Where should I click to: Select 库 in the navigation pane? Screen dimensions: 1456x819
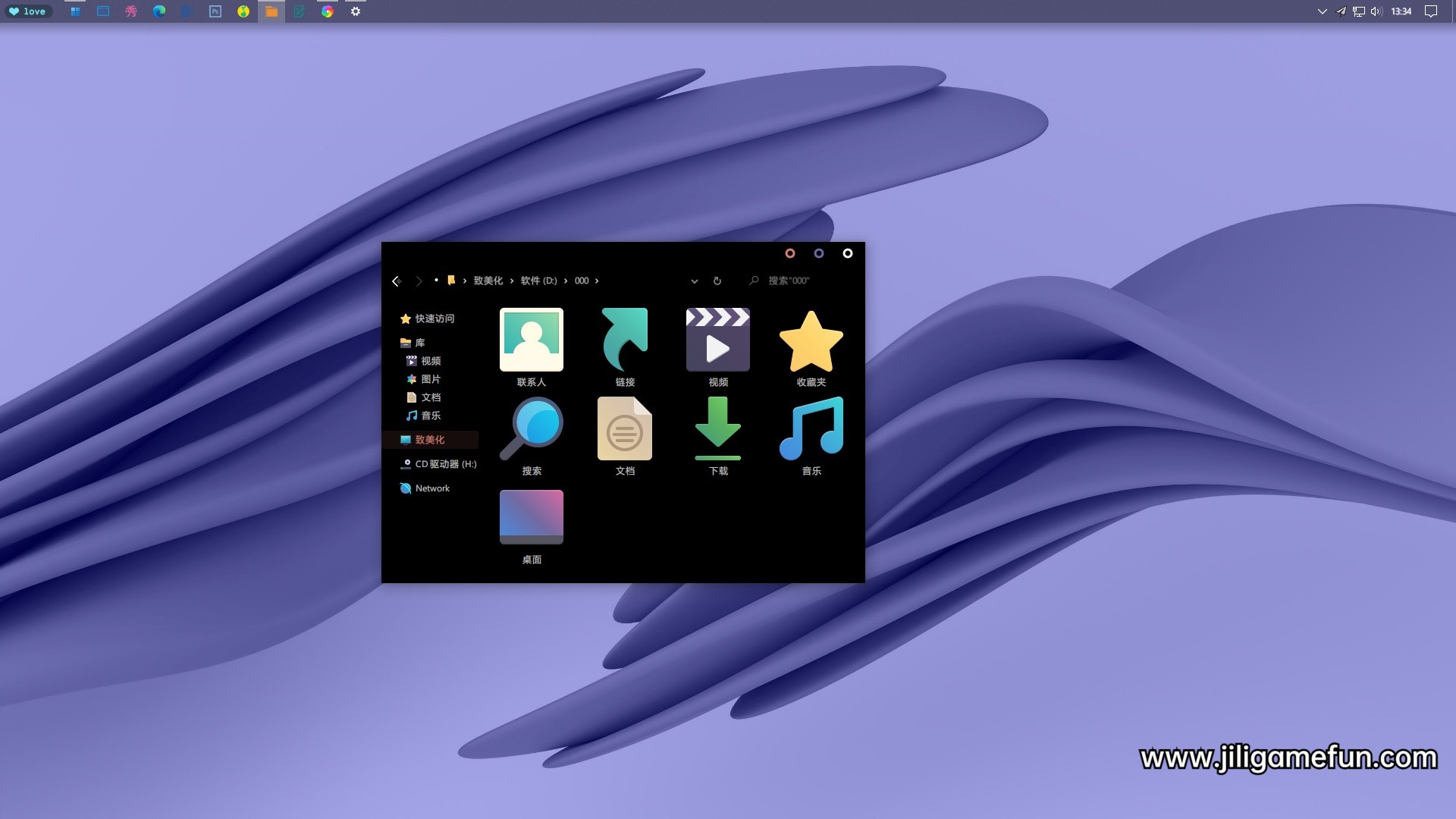click(x=413, y=343)
